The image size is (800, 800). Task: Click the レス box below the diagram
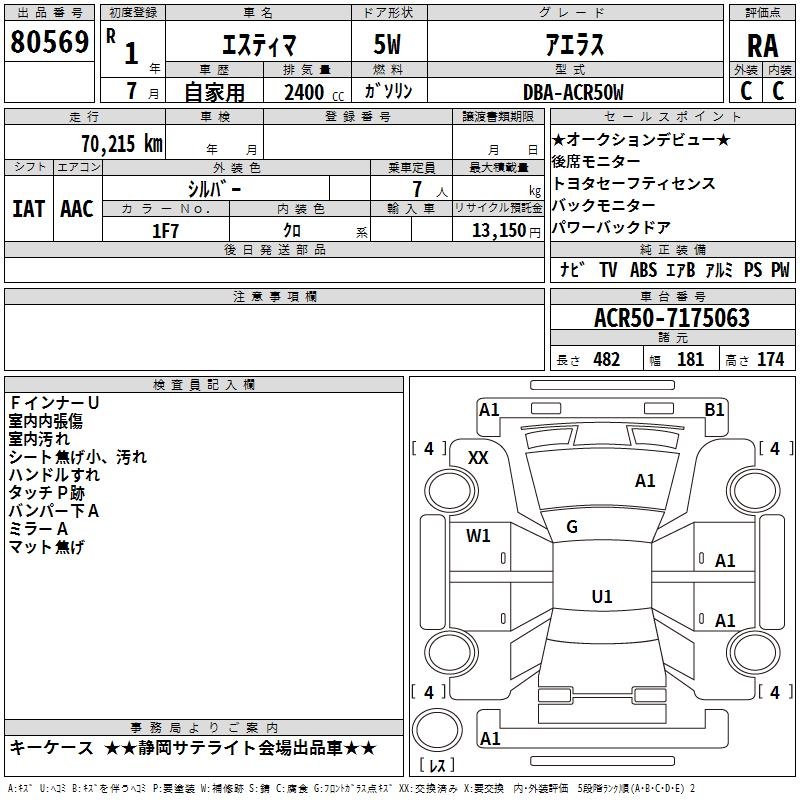[437, 766]
